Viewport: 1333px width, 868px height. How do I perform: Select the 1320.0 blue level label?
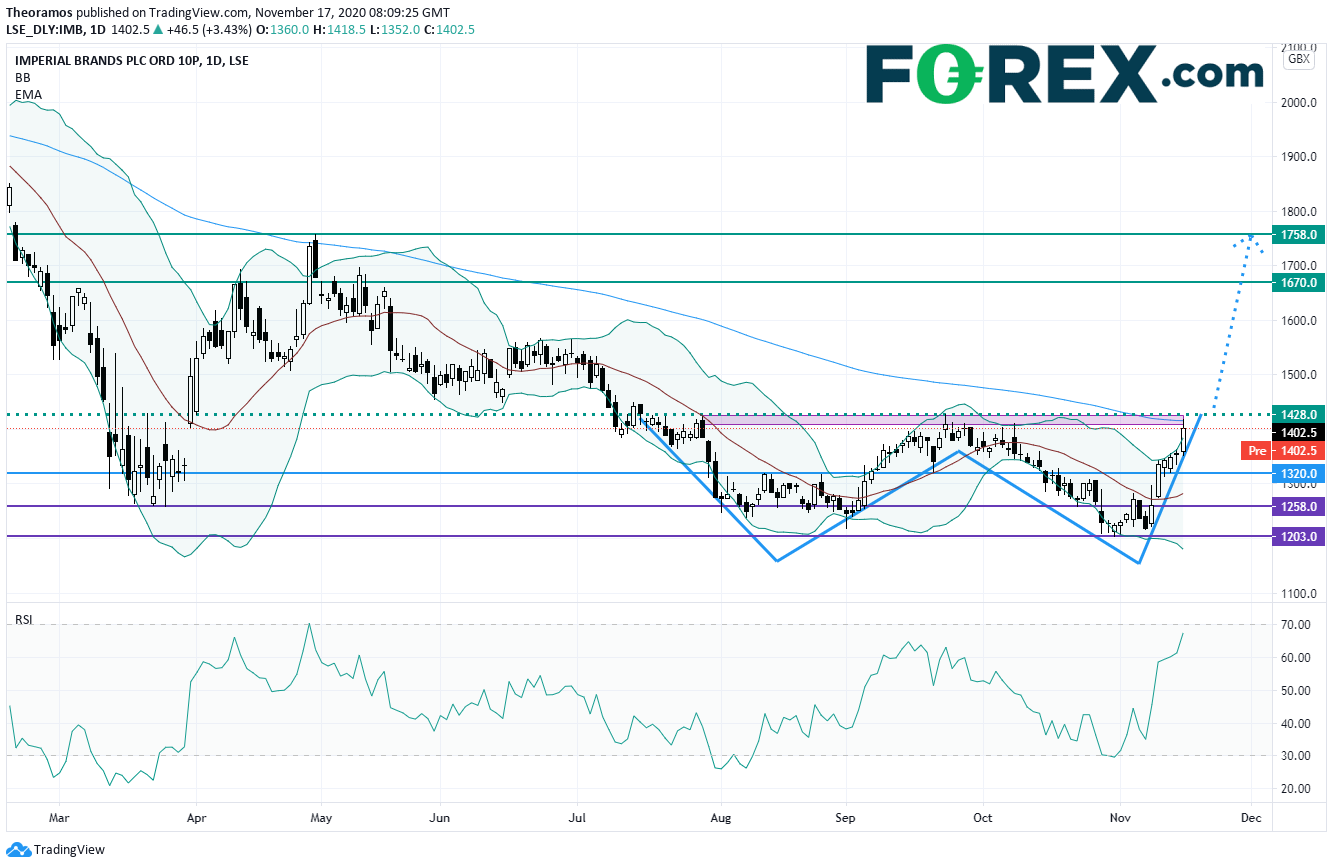1303,473
